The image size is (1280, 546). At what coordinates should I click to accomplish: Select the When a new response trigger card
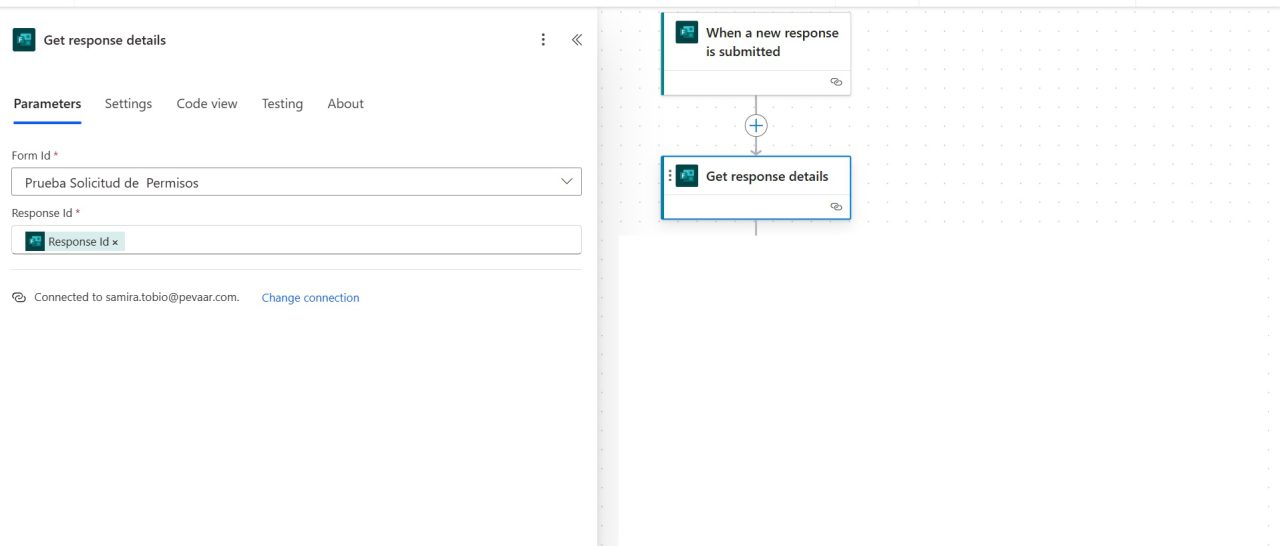pos(771,42)
